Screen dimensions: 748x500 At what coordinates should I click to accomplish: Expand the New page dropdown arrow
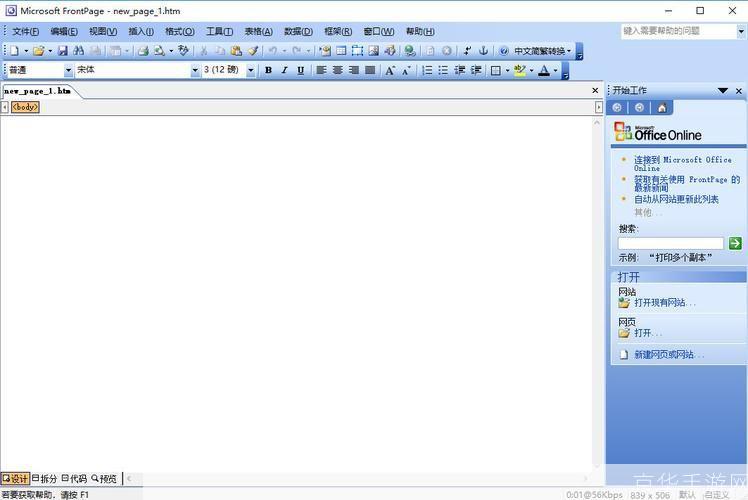(x=26, y=51)
